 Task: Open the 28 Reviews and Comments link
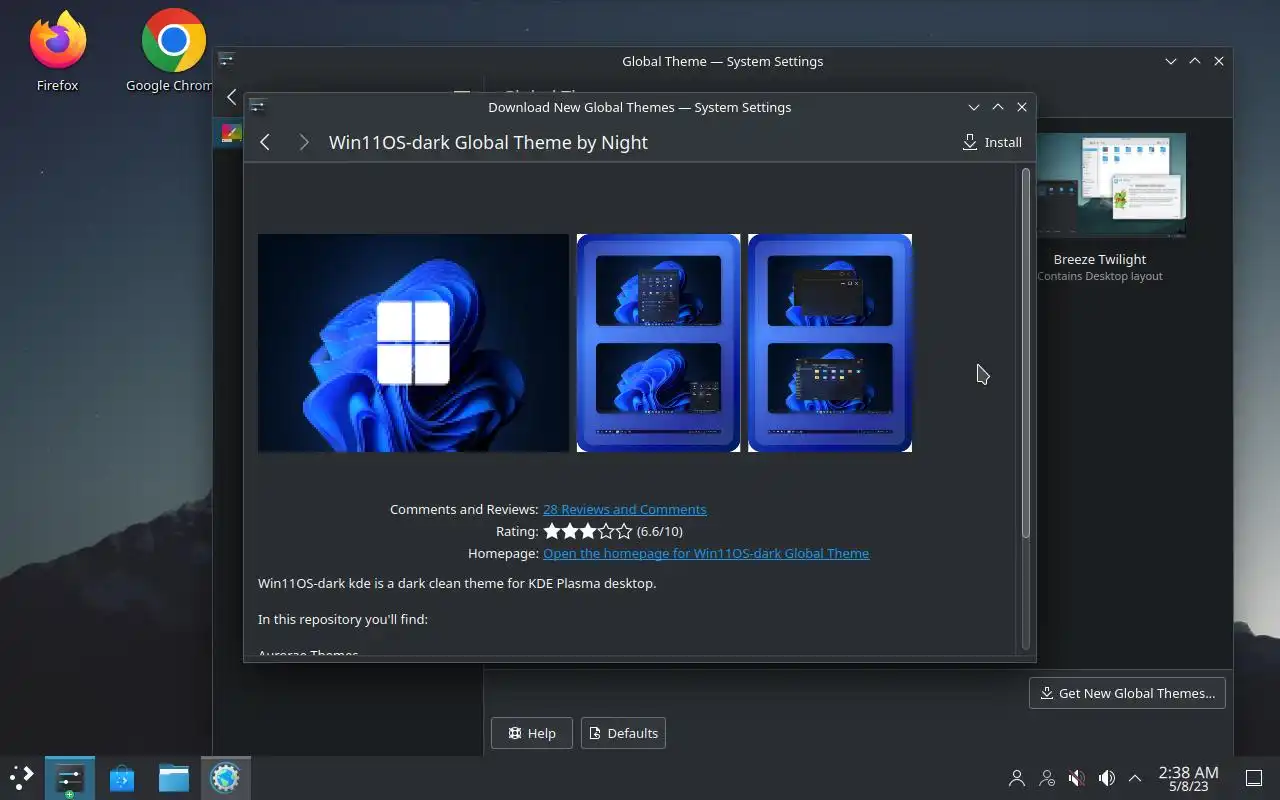[x=624, y=509]
